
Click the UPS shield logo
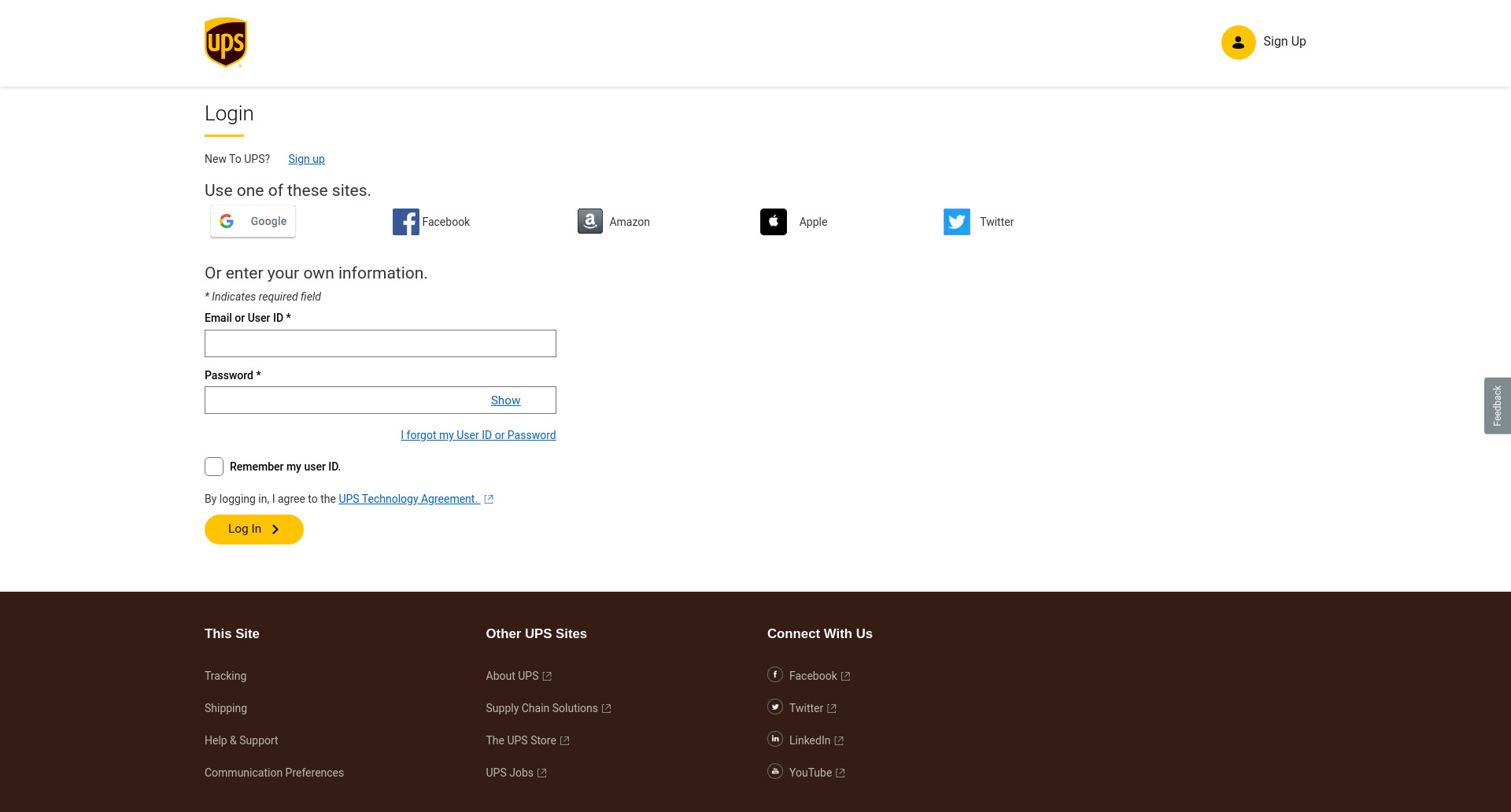pos(226,42)
